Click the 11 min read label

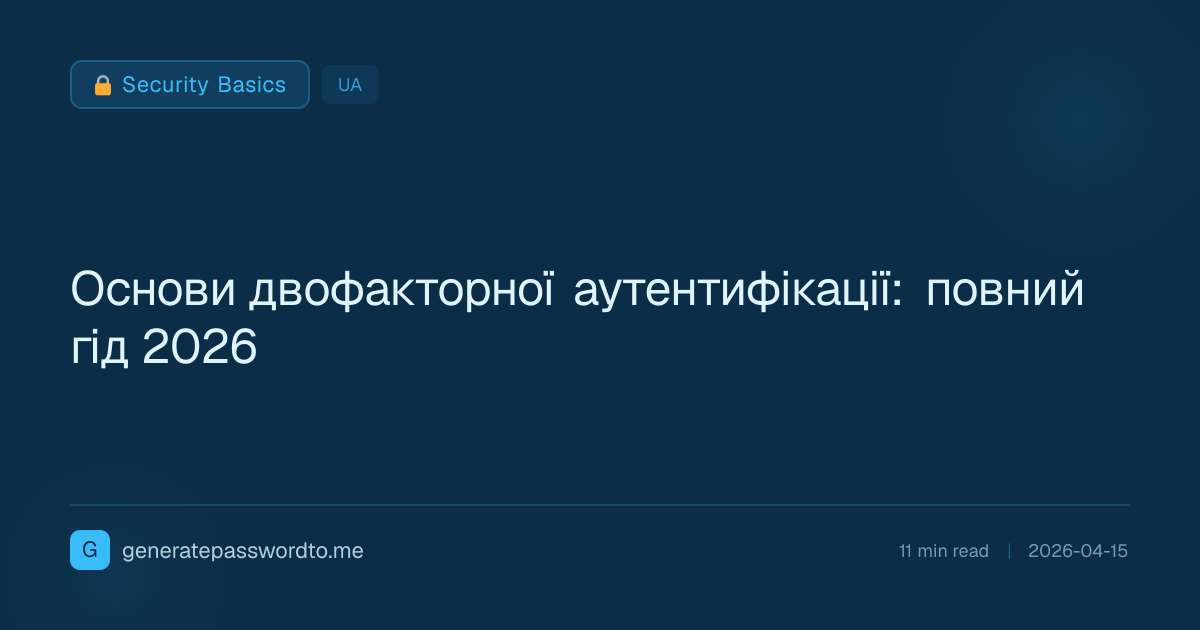pyautogui.click(x=943, y=551)
